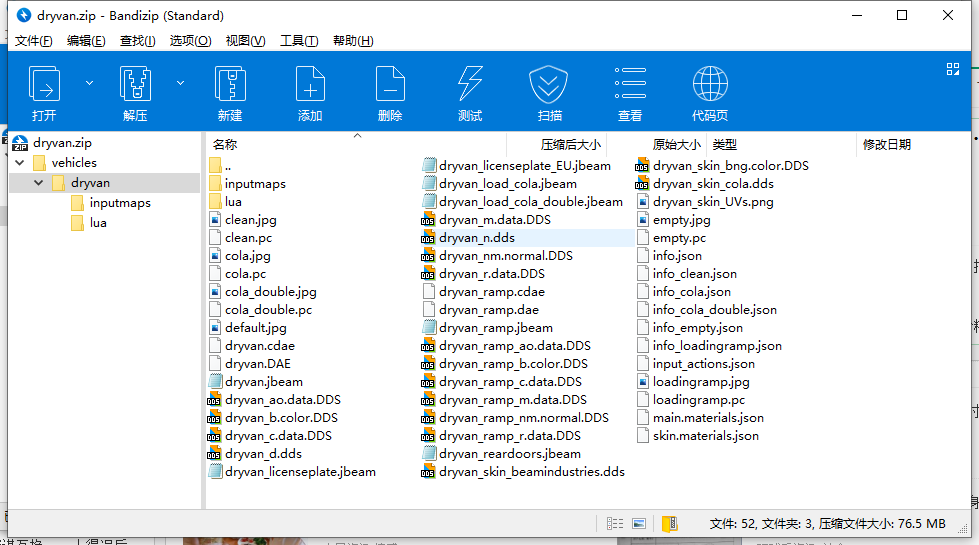Open the 选项(O) menu
This screenshot has height=545, width=979.
[x=190, y=41]
